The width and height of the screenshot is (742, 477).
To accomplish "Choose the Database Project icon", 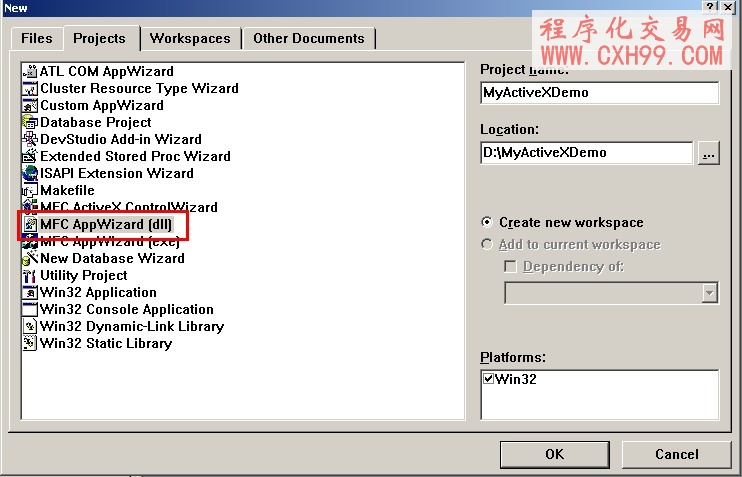I will tap(30, 122).
